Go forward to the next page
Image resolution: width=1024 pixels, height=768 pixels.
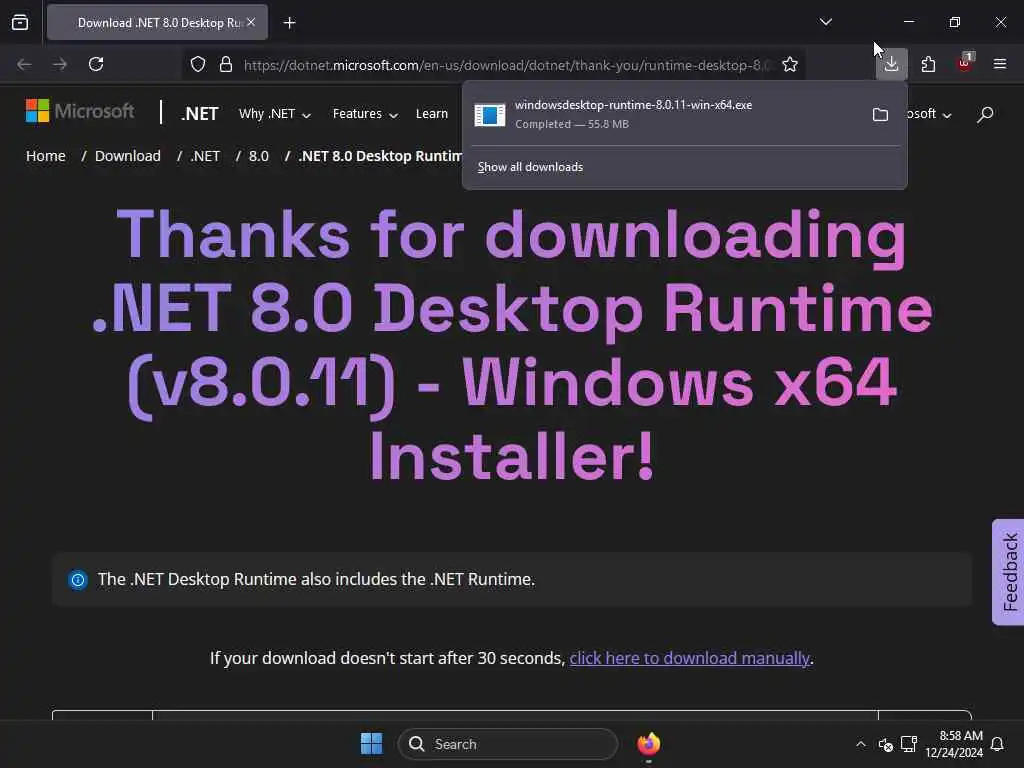pos(59,64)
